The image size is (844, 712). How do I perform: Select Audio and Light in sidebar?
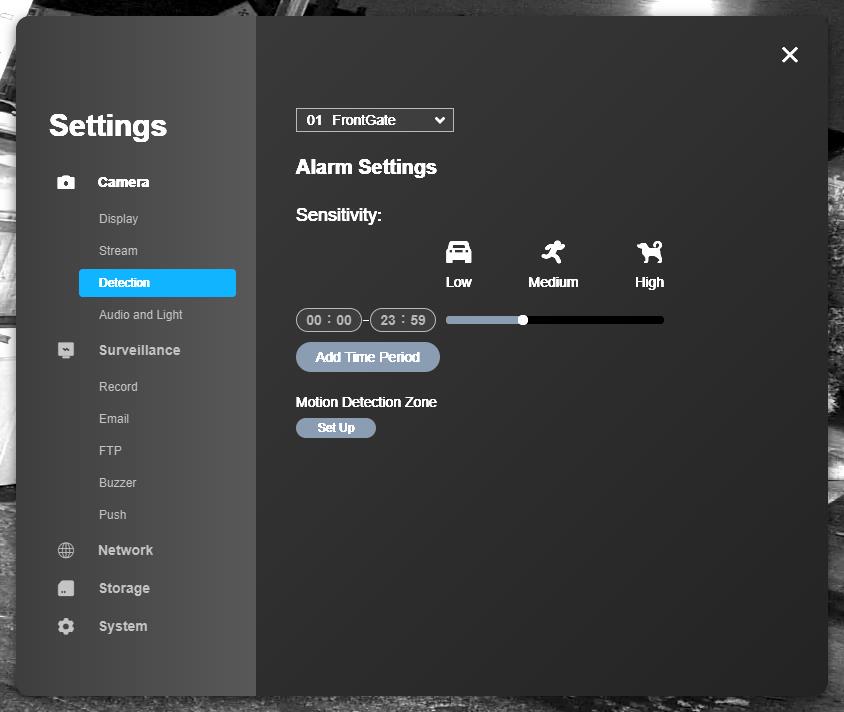(141, 315)
